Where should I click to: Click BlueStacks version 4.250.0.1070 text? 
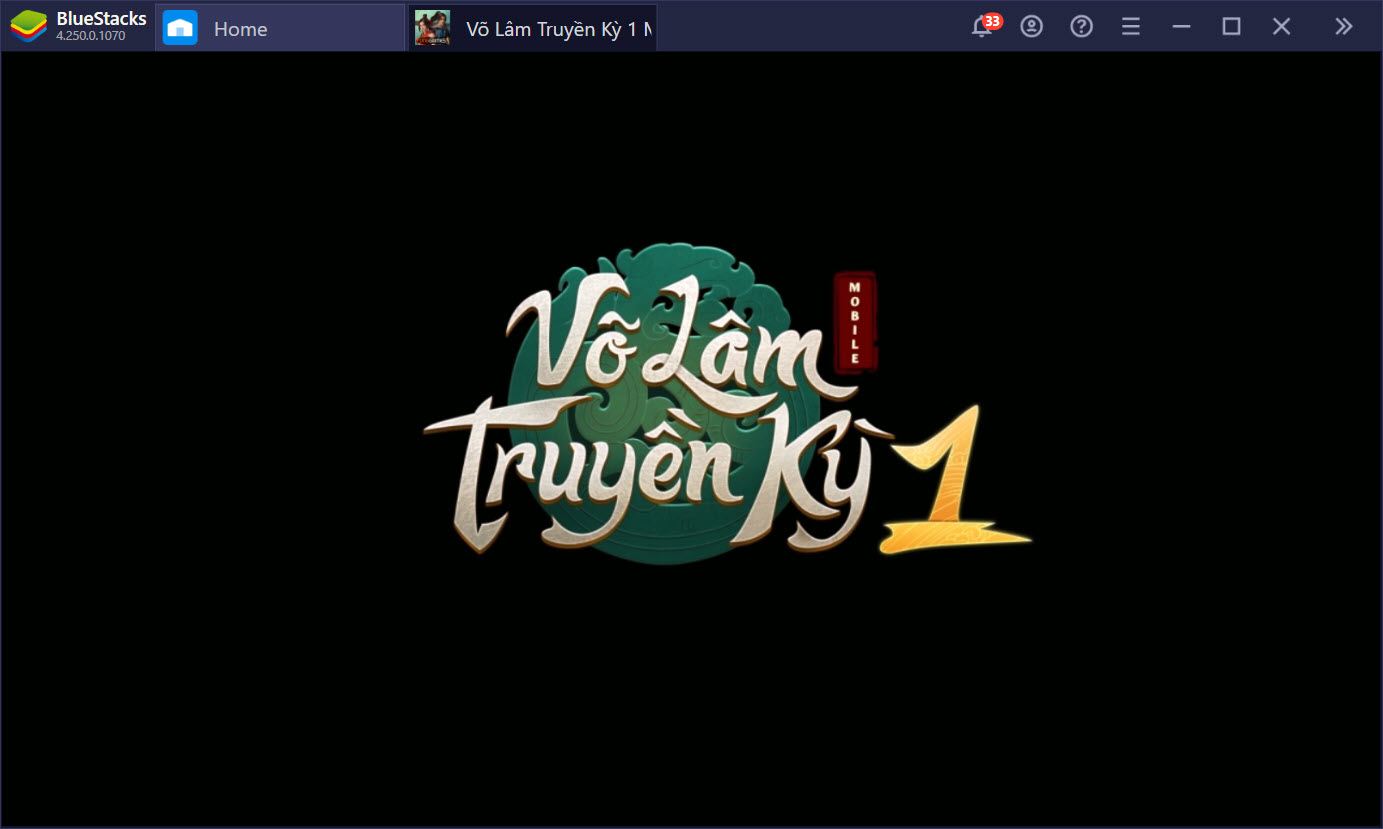click(91, 36)
